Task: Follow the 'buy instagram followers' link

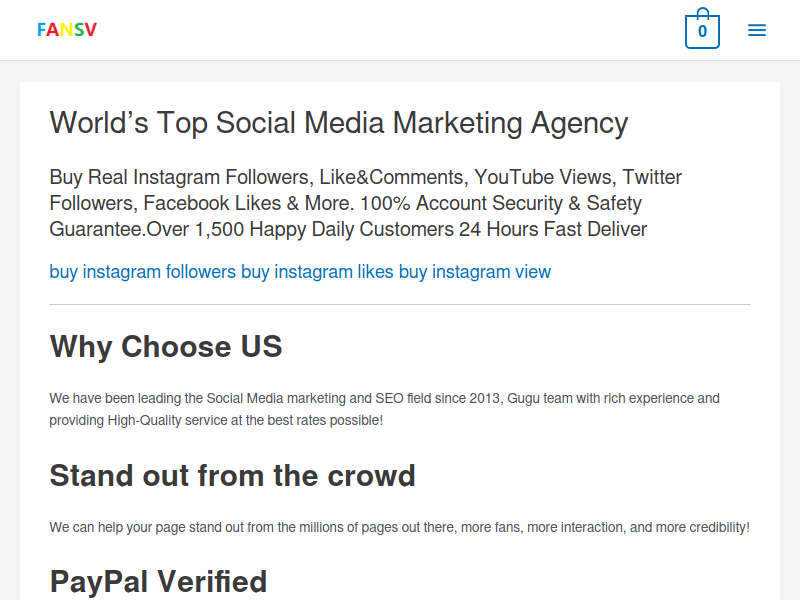Action: tap(142, 271)
